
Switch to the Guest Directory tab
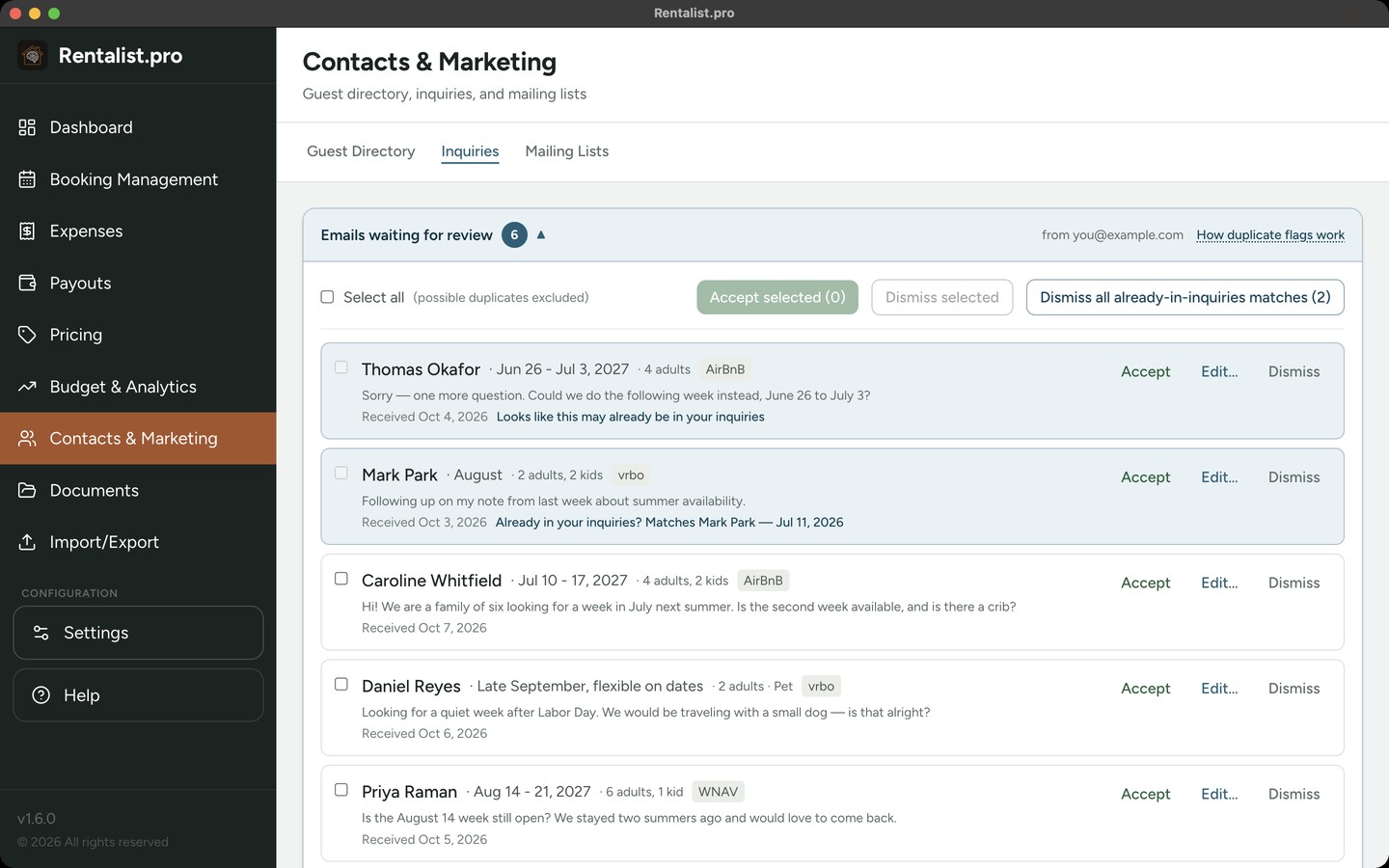pos(361,151)
